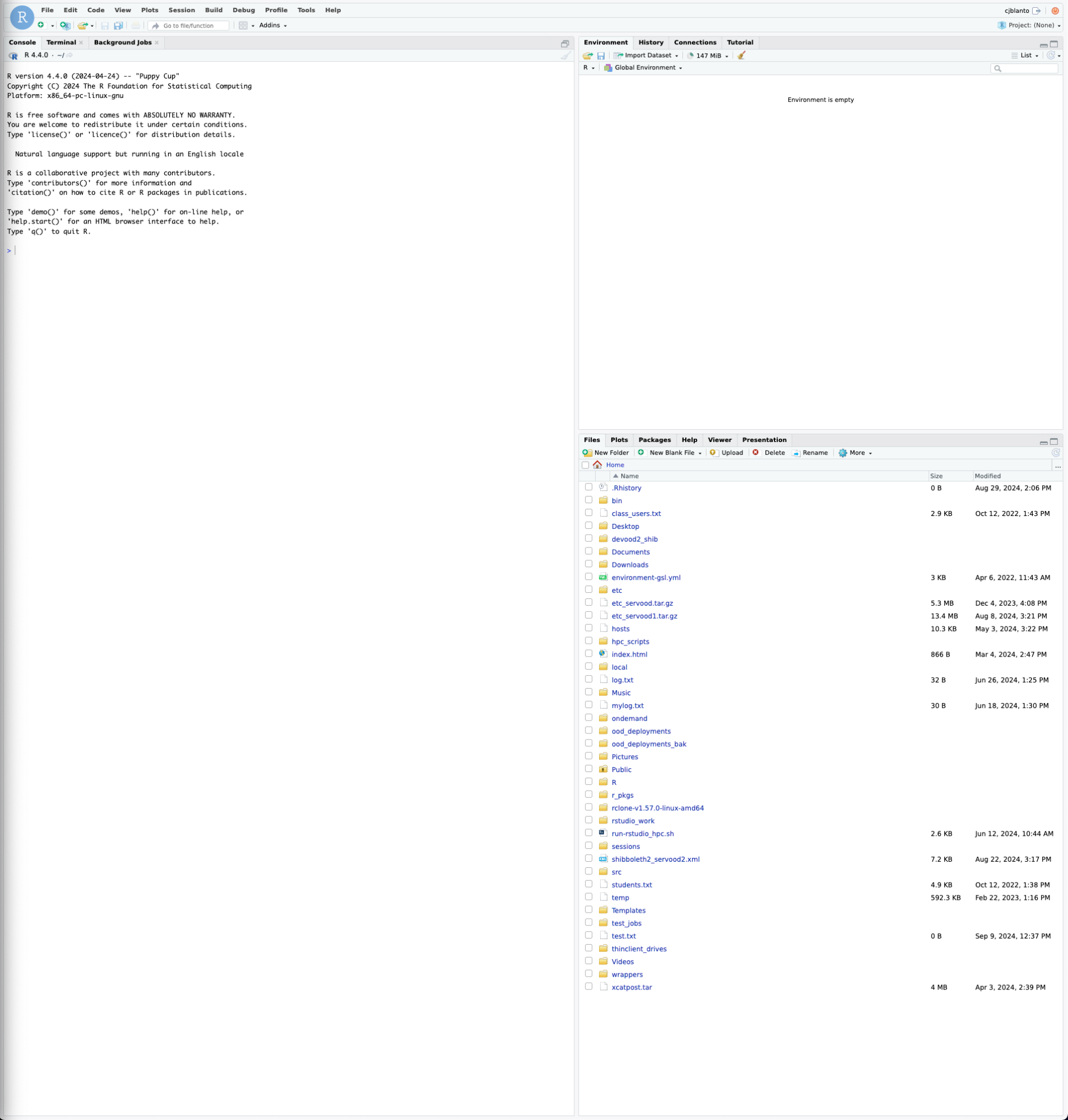Click the Rename icon in Files toolbar

coord(796,453)
